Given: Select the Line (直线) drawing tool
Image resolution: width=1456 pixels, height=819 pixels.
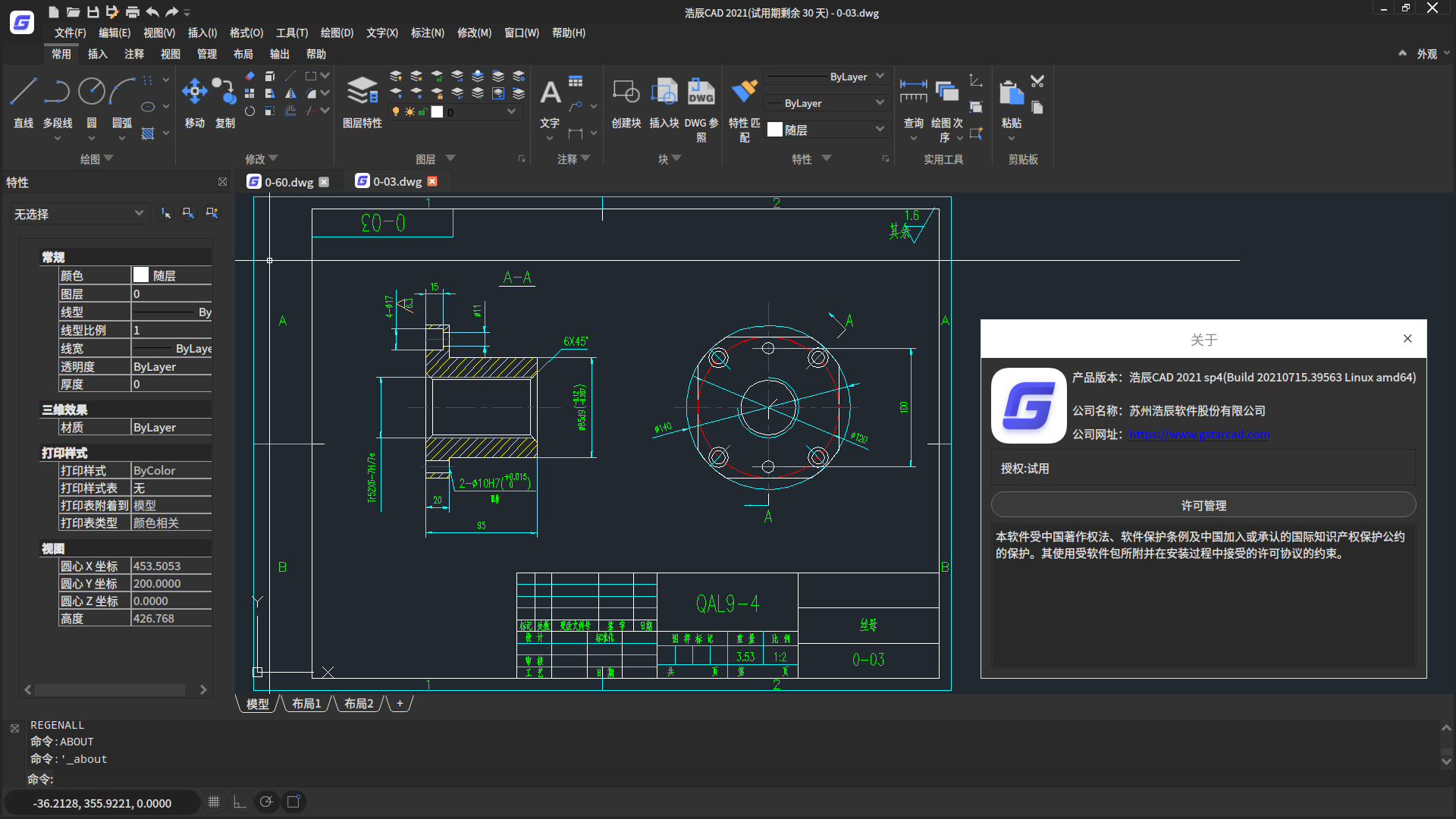Looking at the screenshot, I should 23,93.
